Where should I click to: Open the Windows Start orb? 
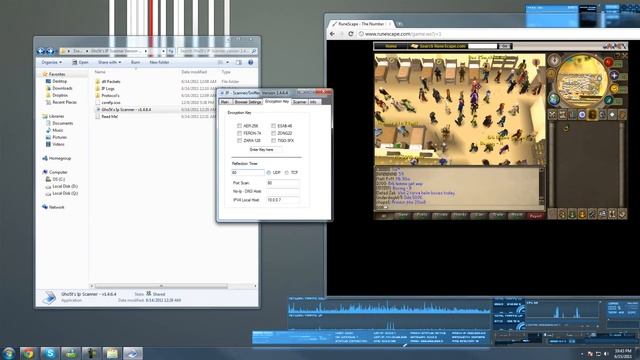(x=9, y=353)
